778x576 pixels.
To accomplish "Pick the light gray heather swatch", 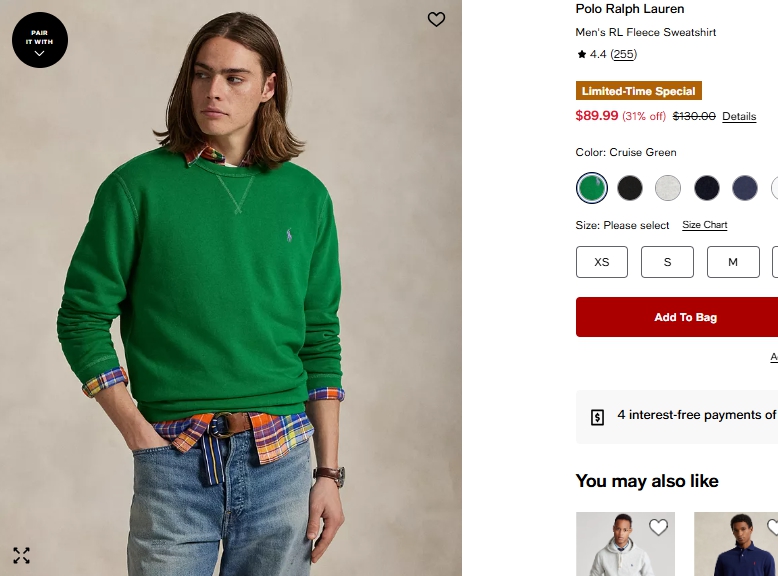I will pyautogui.click(x=668, y=188).
